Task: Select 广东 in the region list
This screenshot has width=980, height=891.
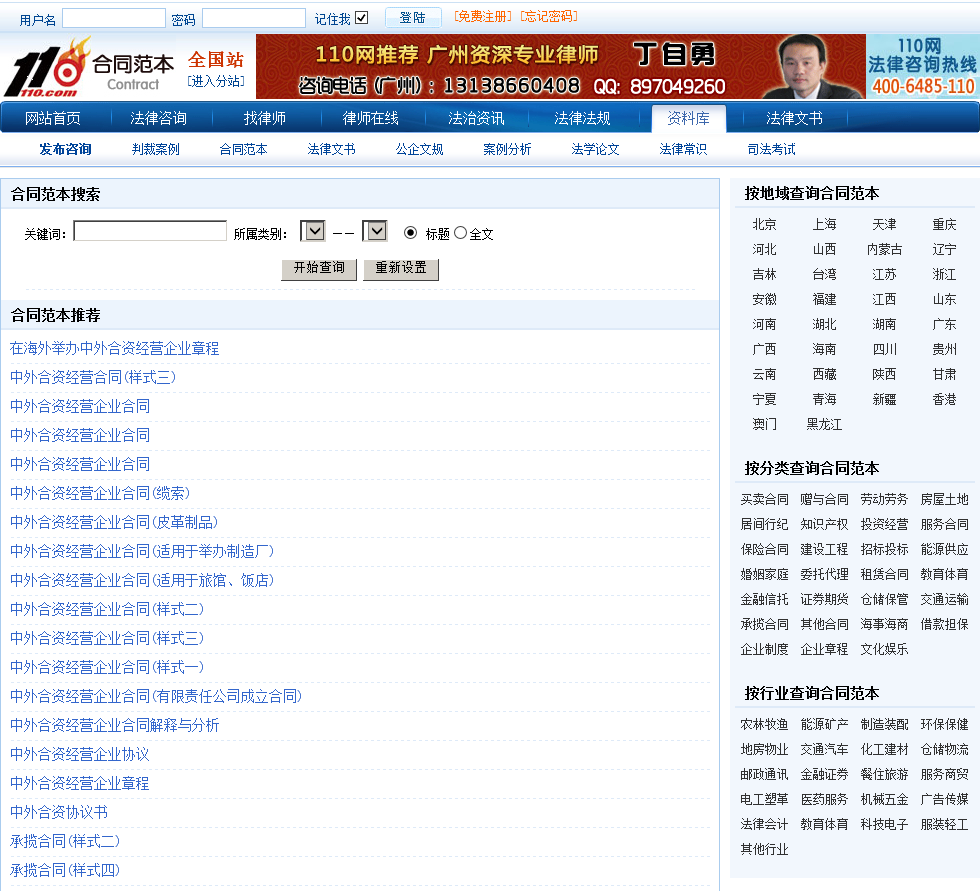Action: (x=944, y=324)
